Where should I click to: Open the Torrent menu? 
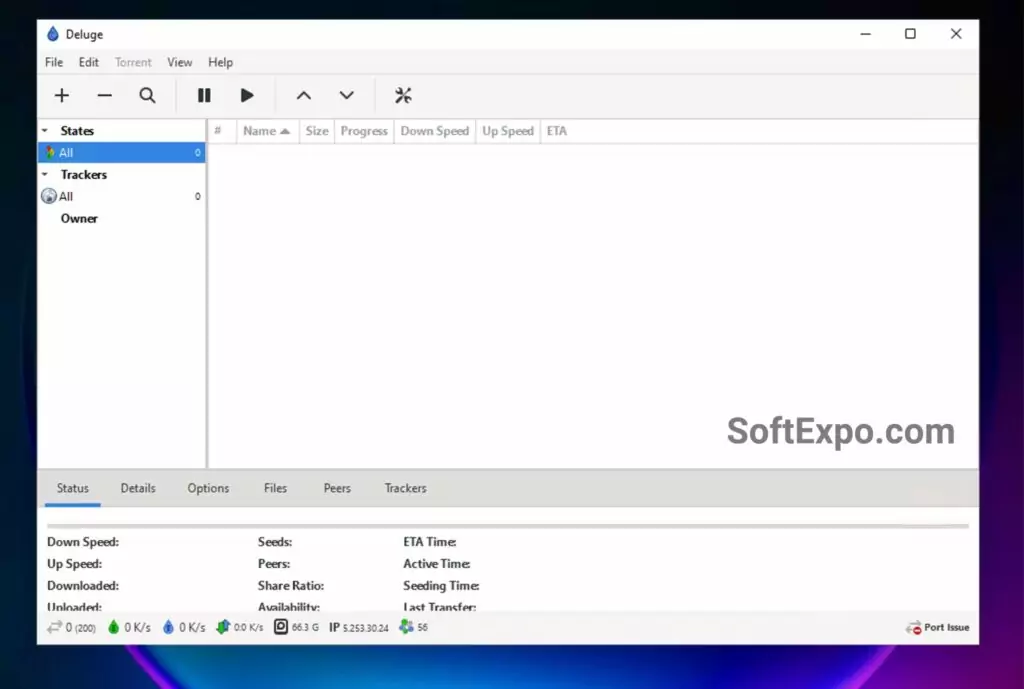(132, 62)
